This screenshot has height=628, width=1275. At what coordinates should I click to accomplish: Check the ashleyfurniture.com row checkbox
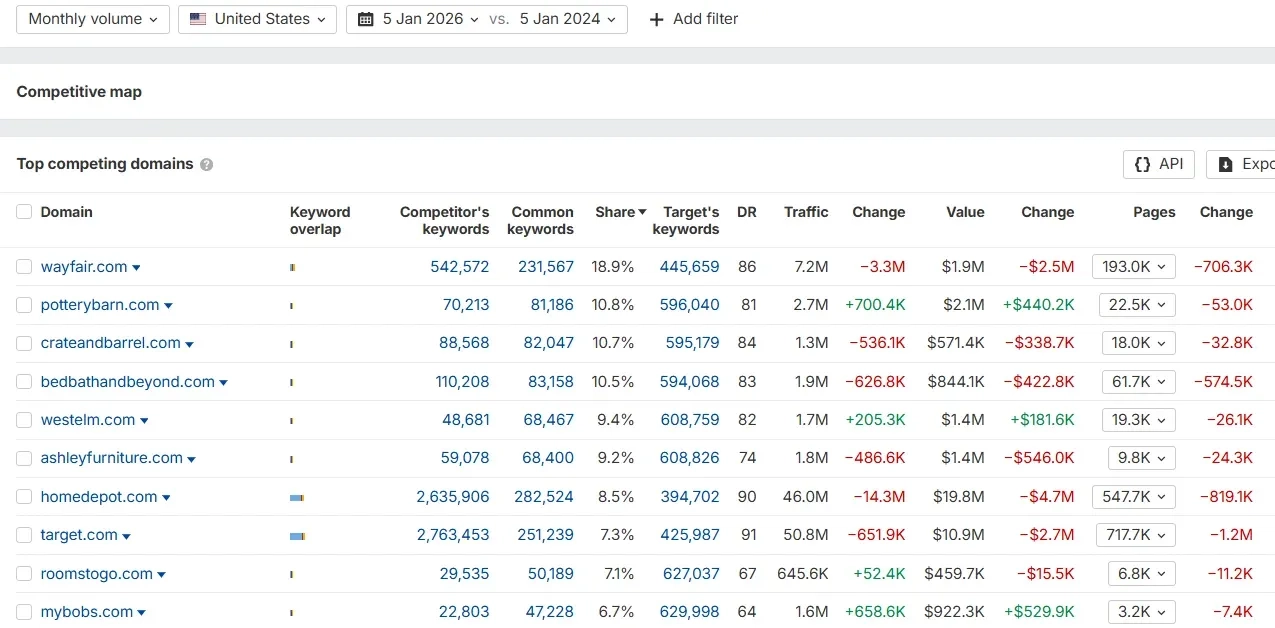point(24,458)
